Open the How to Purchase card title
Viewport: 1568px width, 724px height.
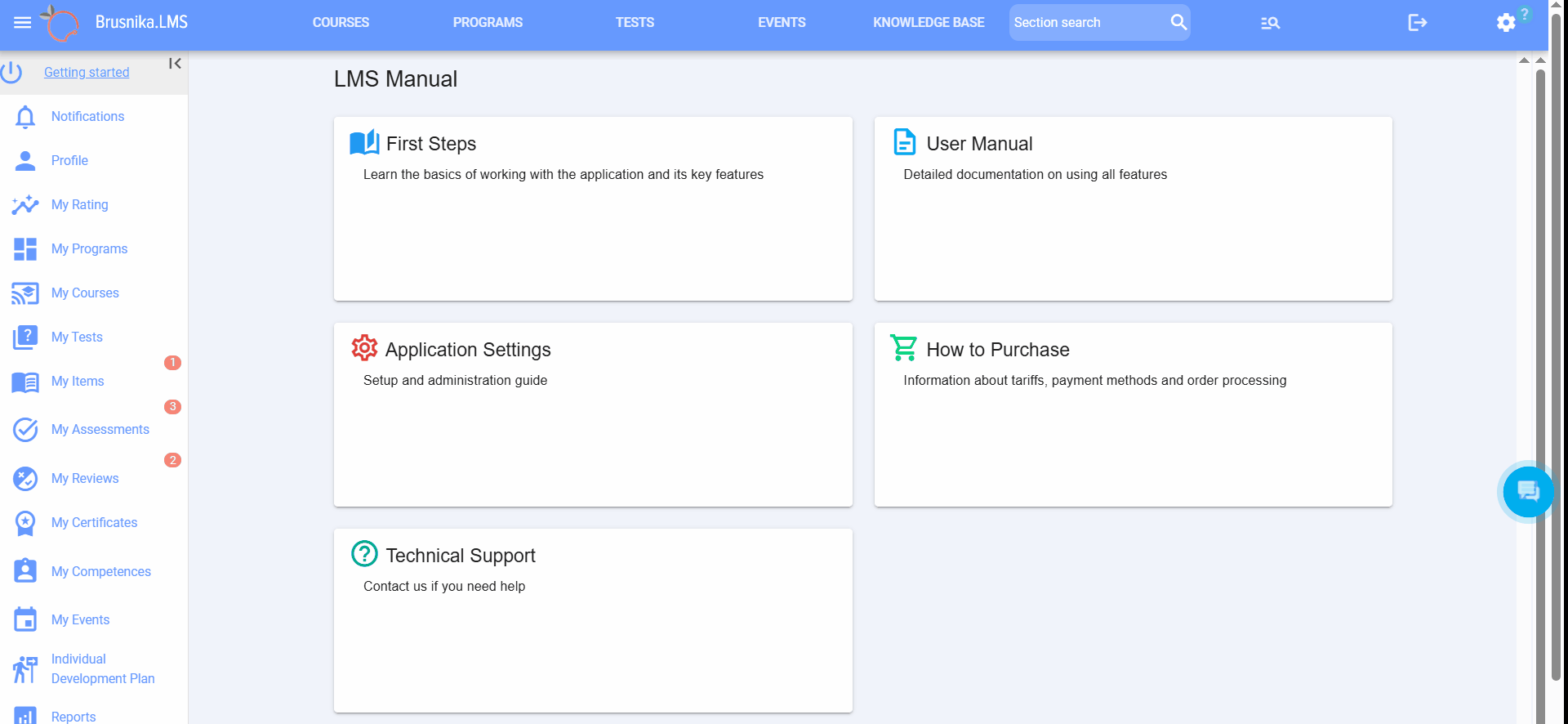pos(997,350)
